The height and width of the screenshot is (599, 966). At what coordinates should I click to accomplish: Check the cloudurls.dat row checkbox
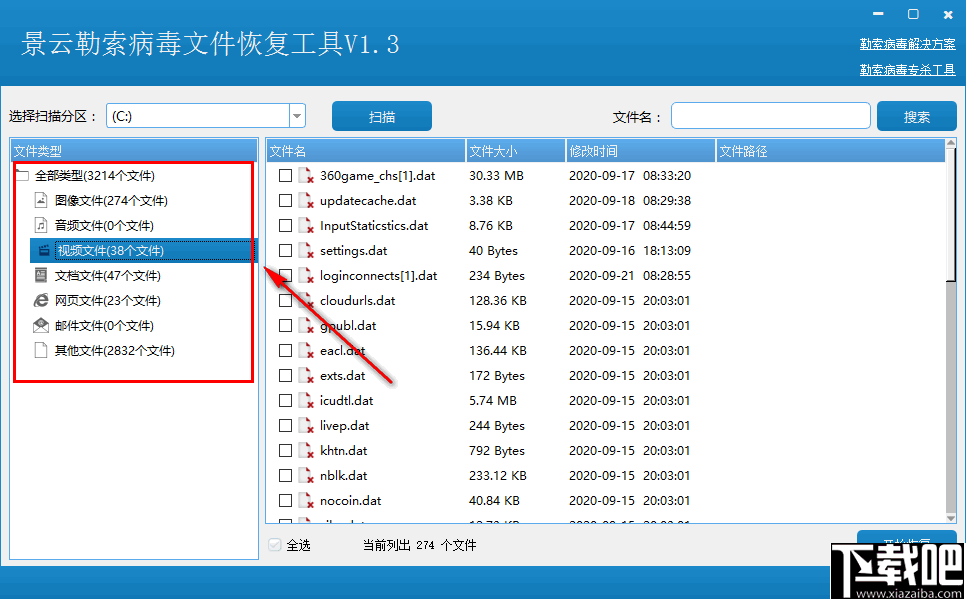[x=285, y=300]
